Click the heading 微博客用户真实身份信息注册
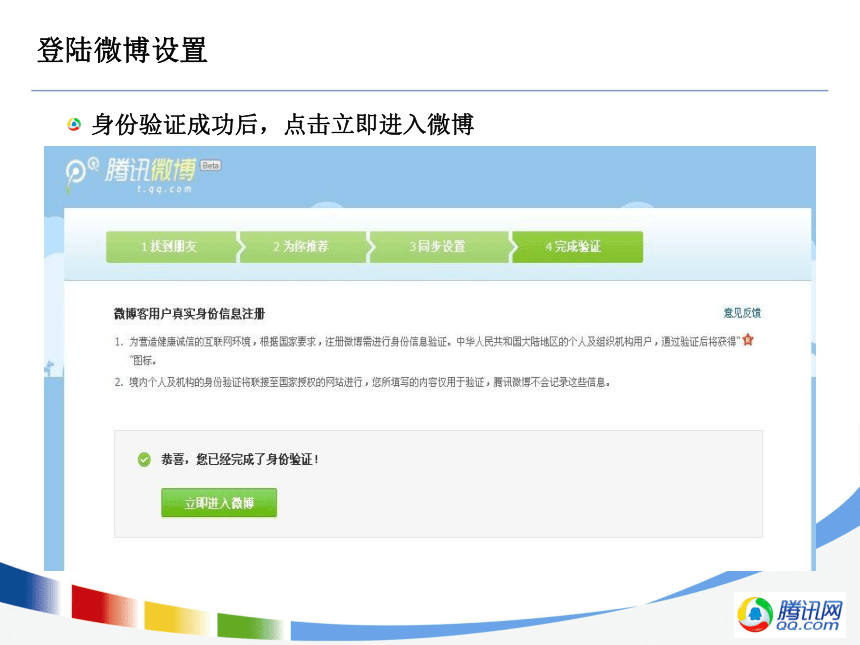 click(x=189, y=314)
